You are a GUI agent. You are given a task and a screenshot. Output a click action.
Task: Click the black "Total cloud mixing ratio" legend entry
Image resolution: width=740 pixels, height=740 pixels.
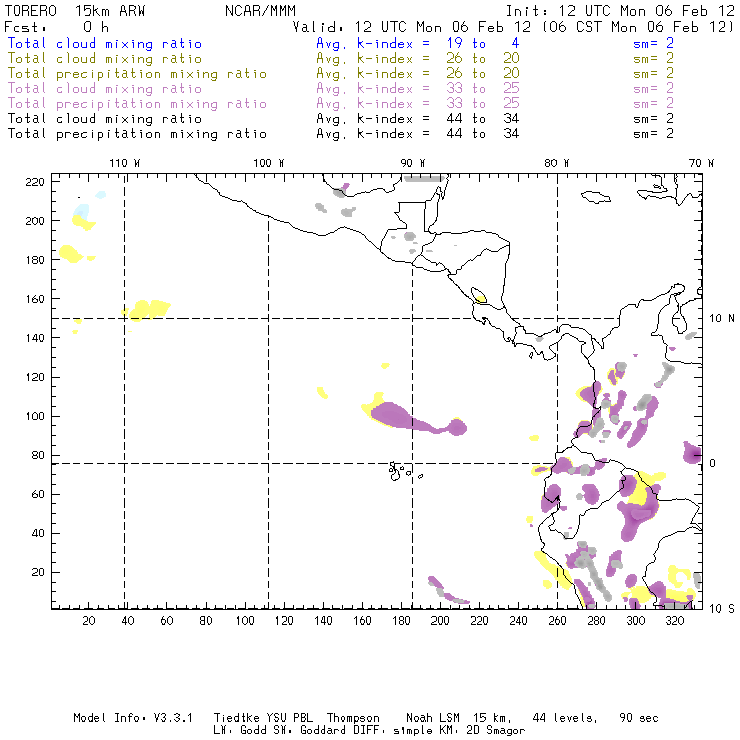tap(105, 118)
